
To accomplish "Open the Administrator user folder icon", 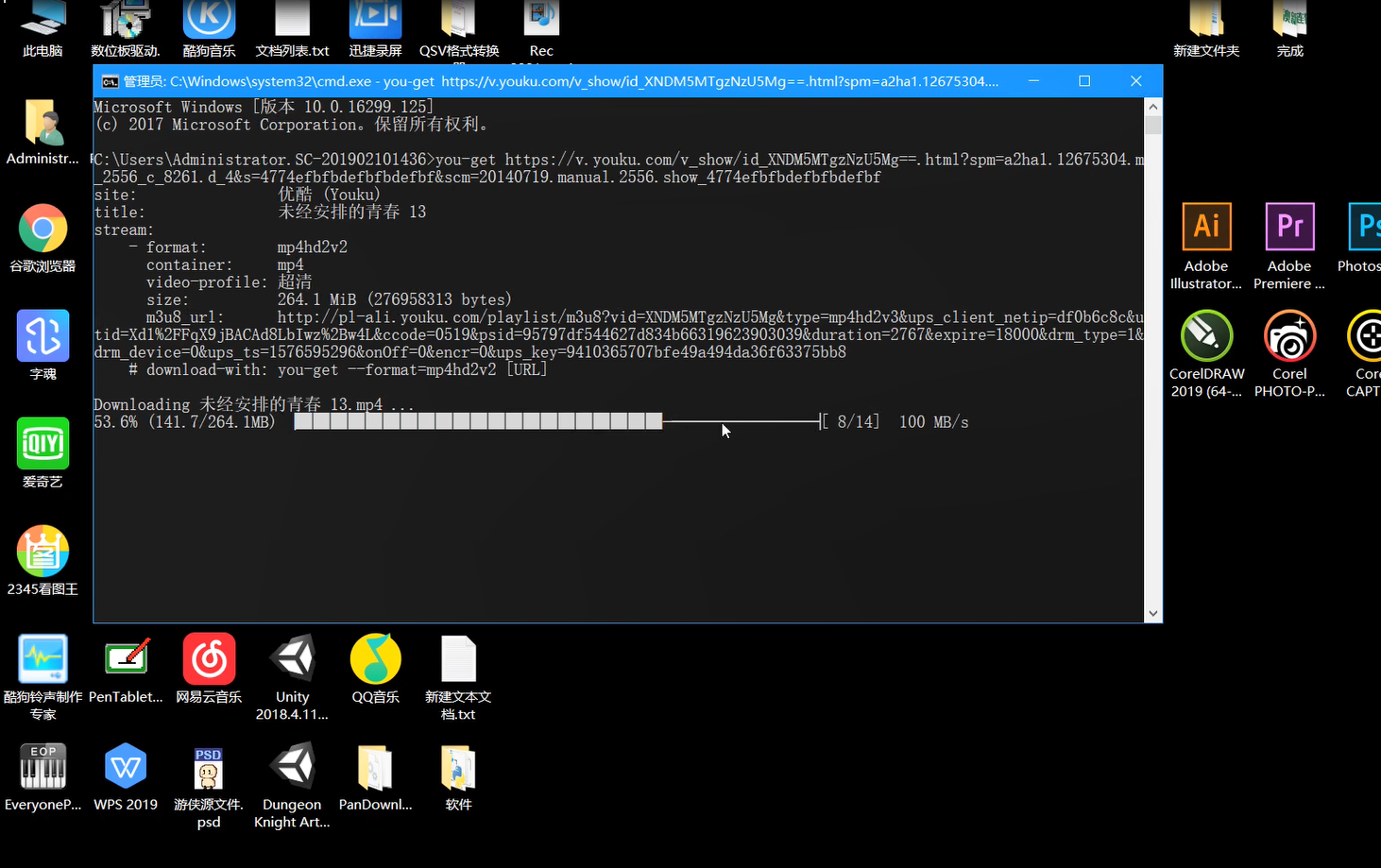I will tap(43, 132).
